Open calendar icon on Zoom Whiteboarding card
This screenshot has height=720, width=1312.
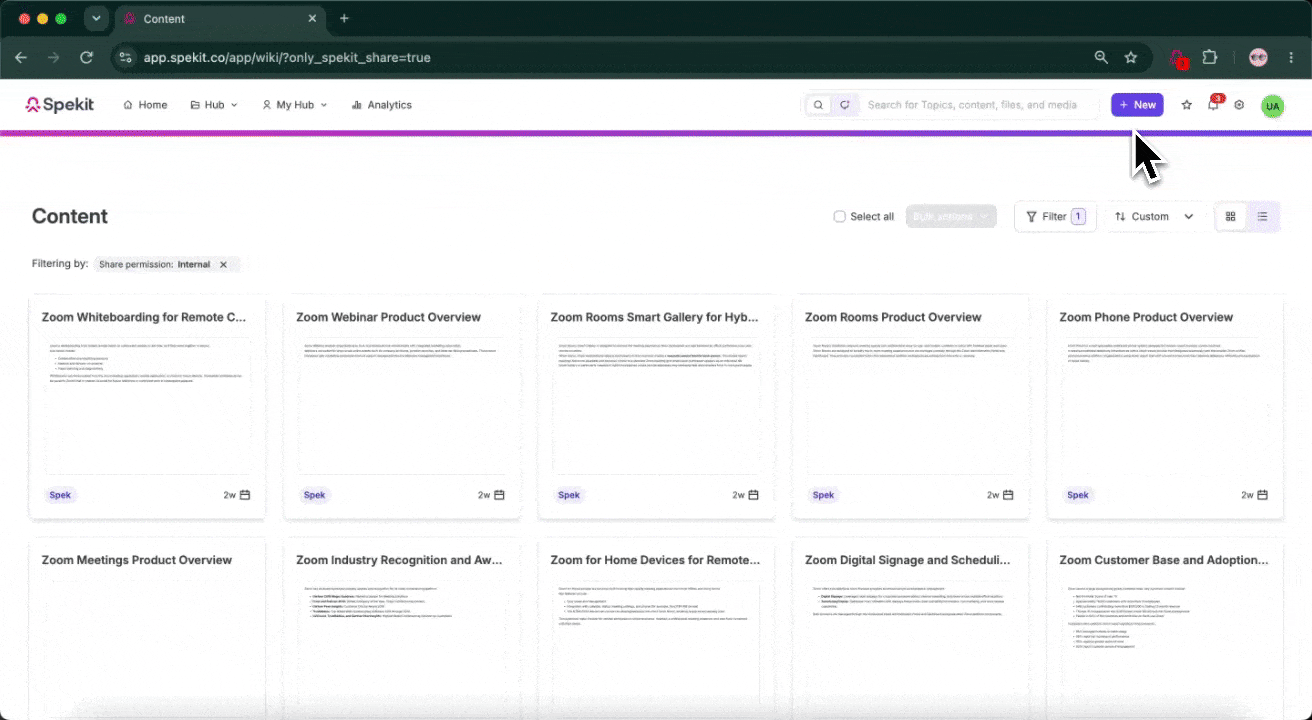coord(245,495)
